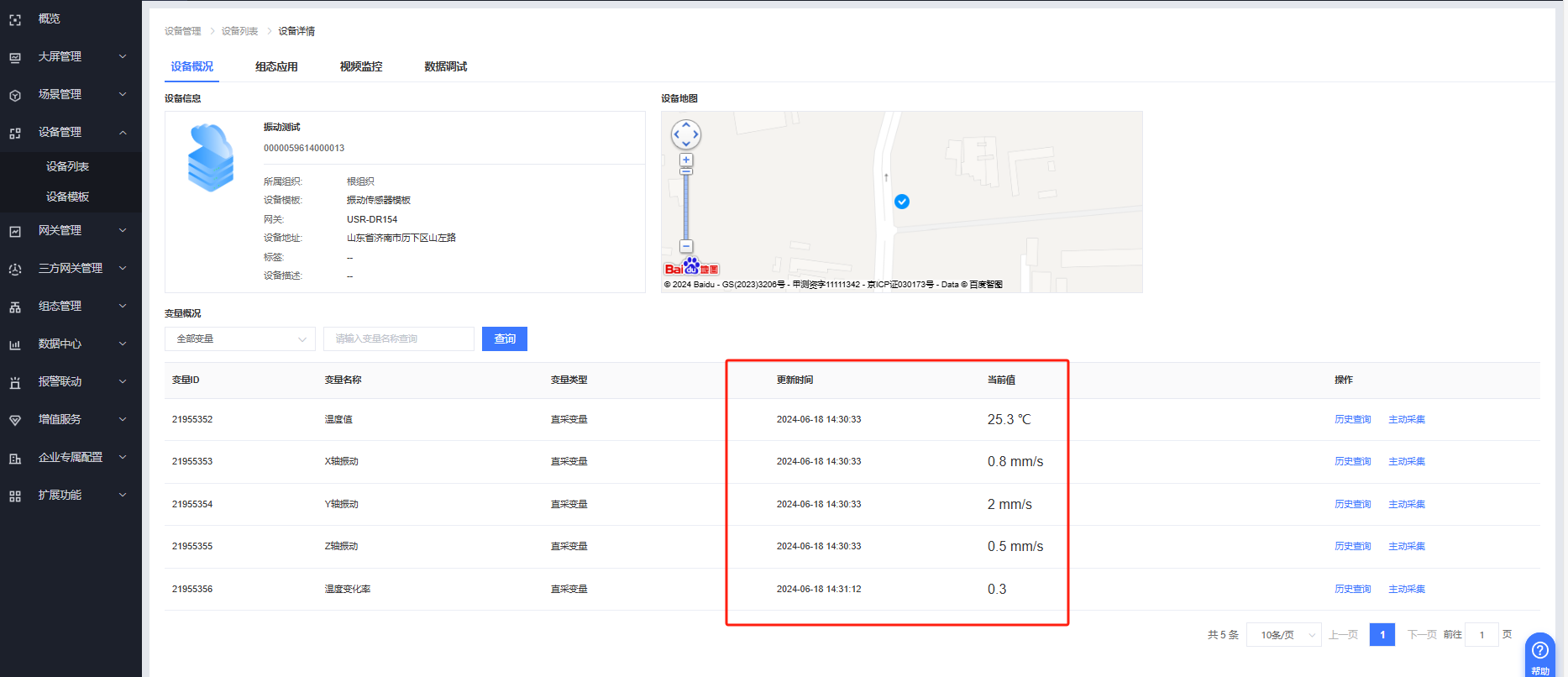Click the blue 查询 search button
Viewport: 1568px width, 677px height.
[505, 338]
